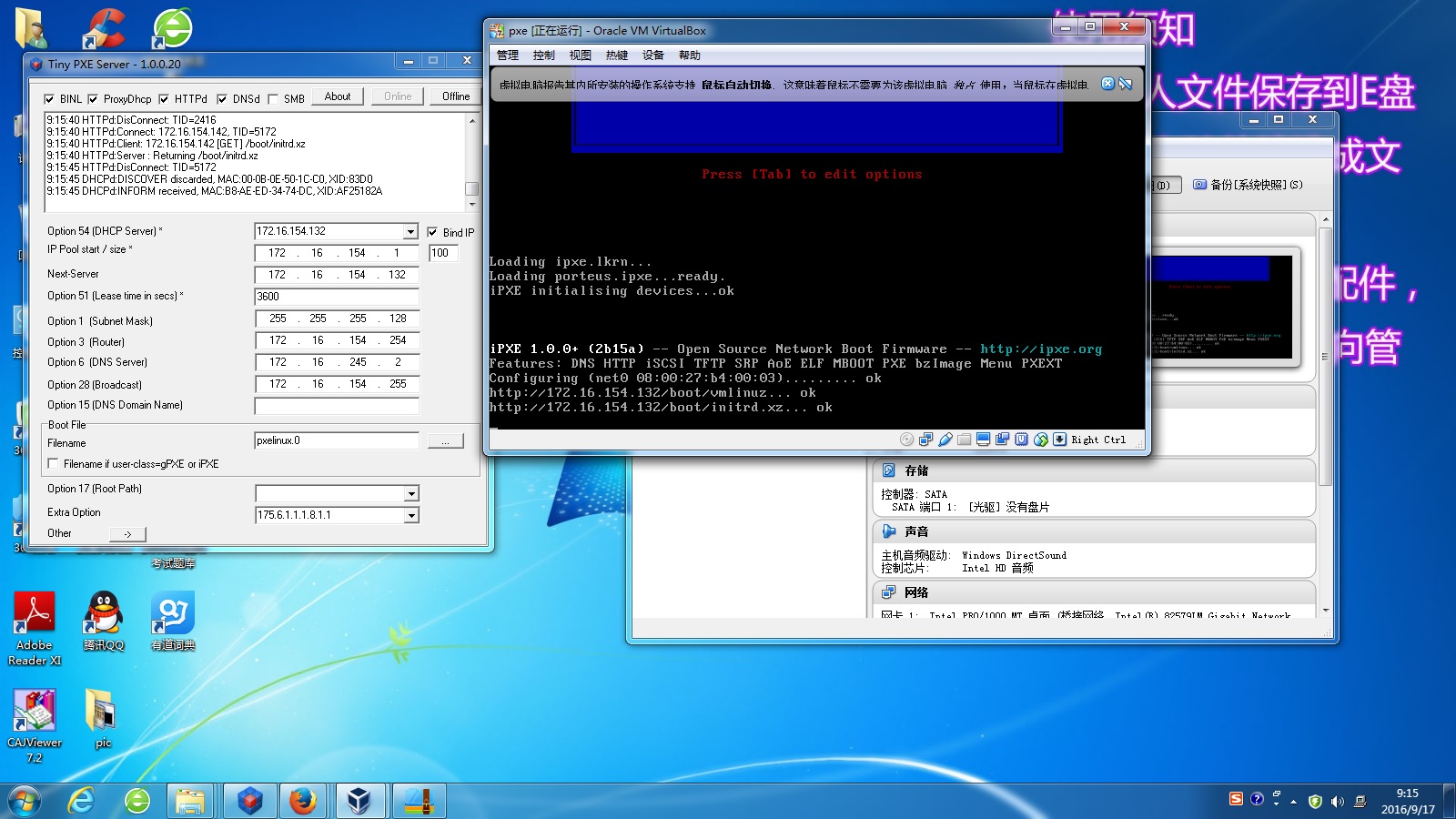Click the IP pool size field
This screenshot has height=819, width=1456.
click(x=444, y=253)
